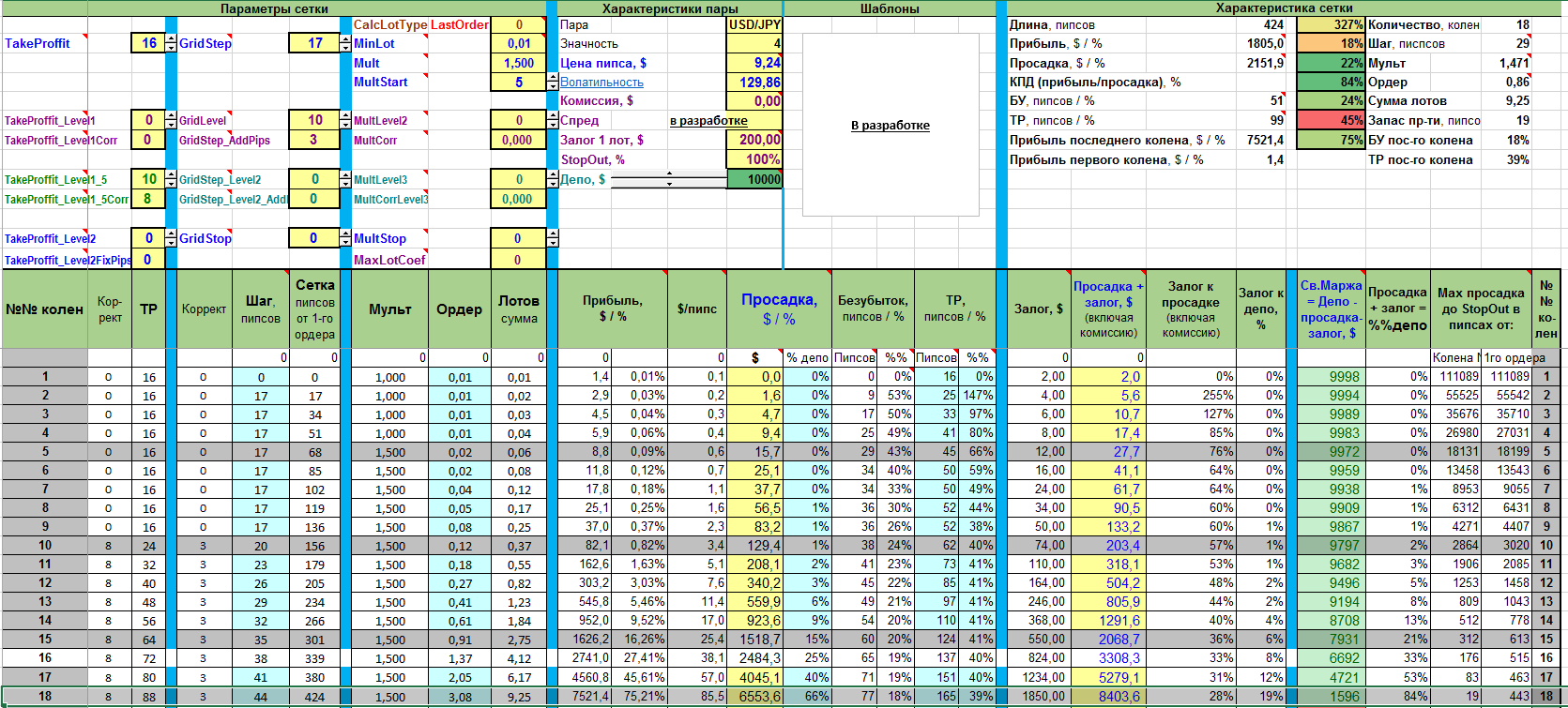Click the GridStep_Level2 spinner control
This screenshot has height=708, width=1568.
[x=345, y=179]
